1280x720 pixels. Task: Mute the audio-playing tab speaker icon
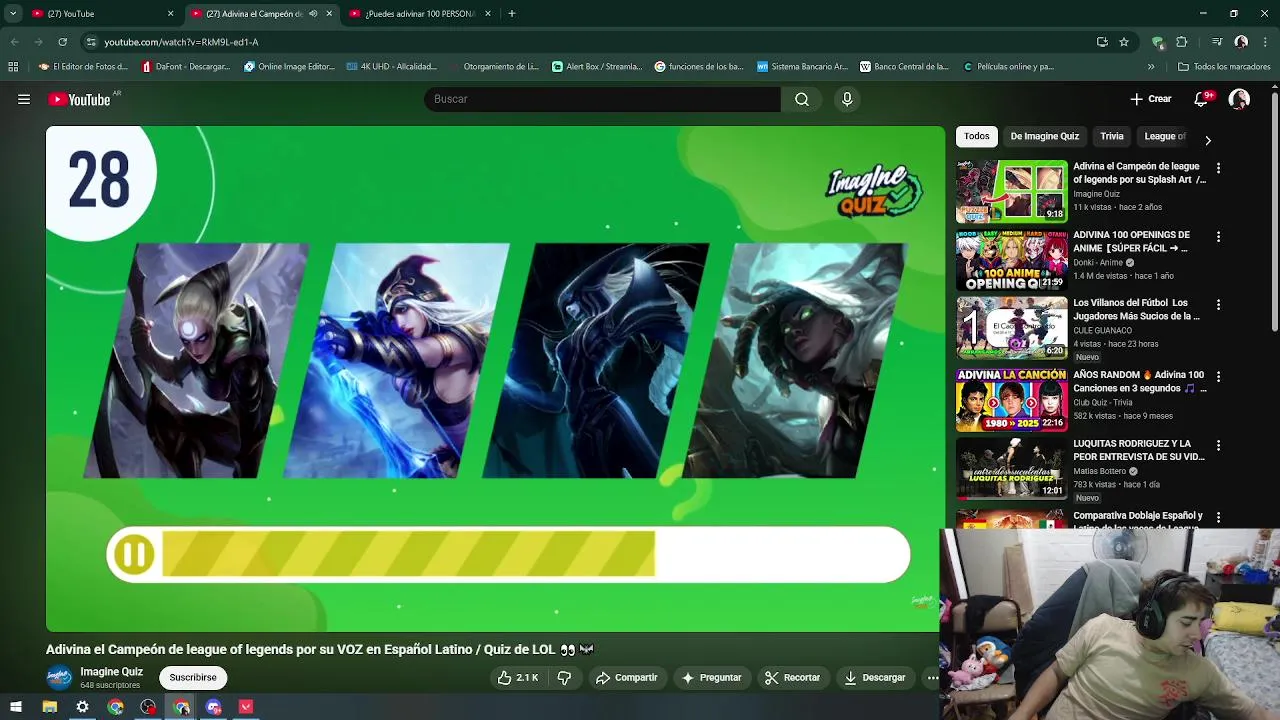(x=313, y=14)
